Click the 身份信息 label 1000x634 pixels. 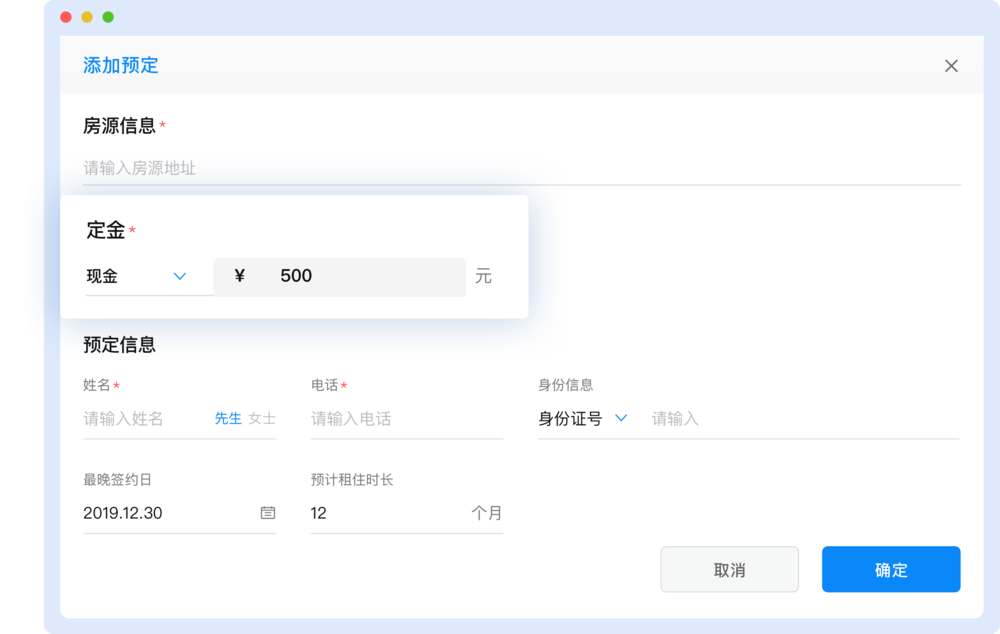coord(566,385)
